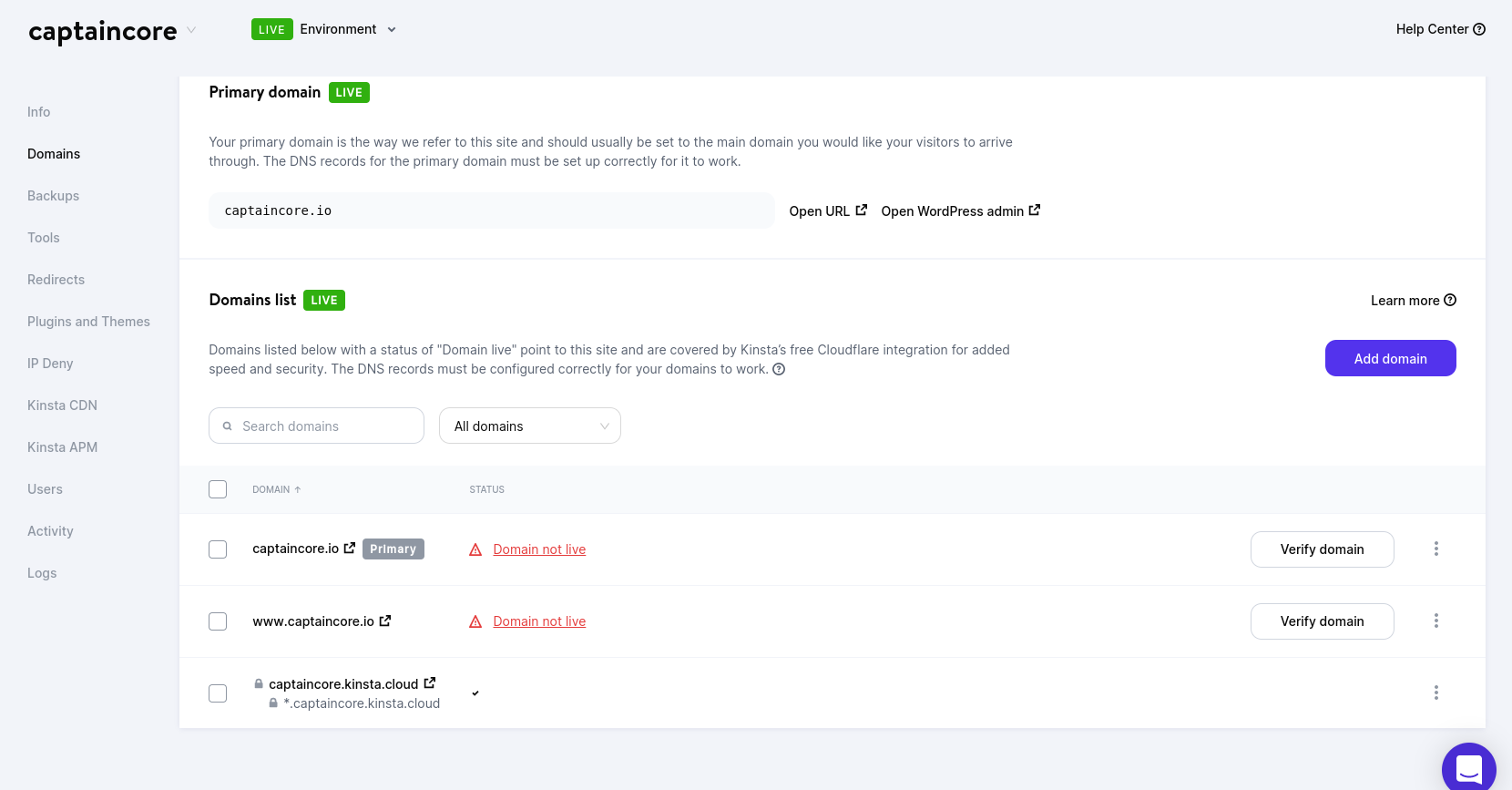Click the info icon after DNS description text
Screen dimensions: 1512x790
coord(779,369)
